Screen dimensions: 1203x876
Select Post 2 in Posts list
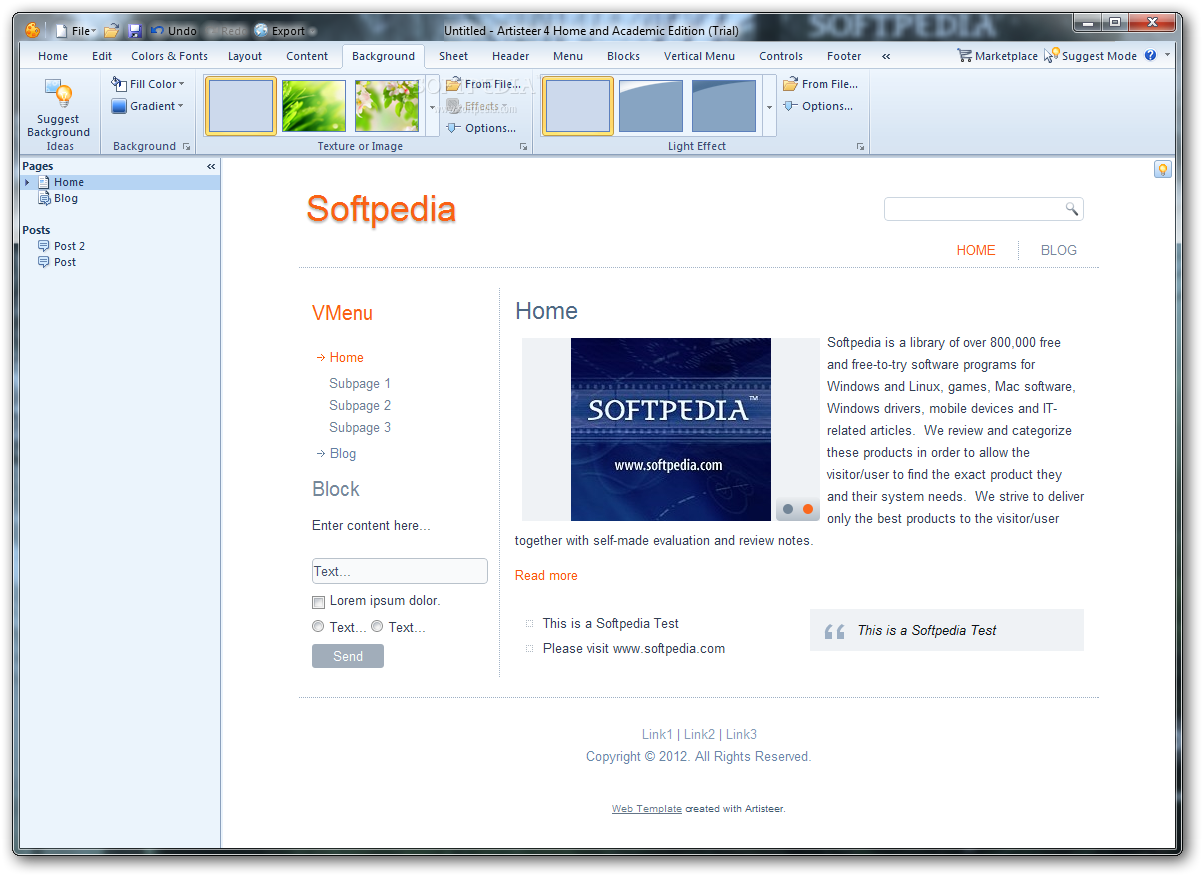pos(69,246)
